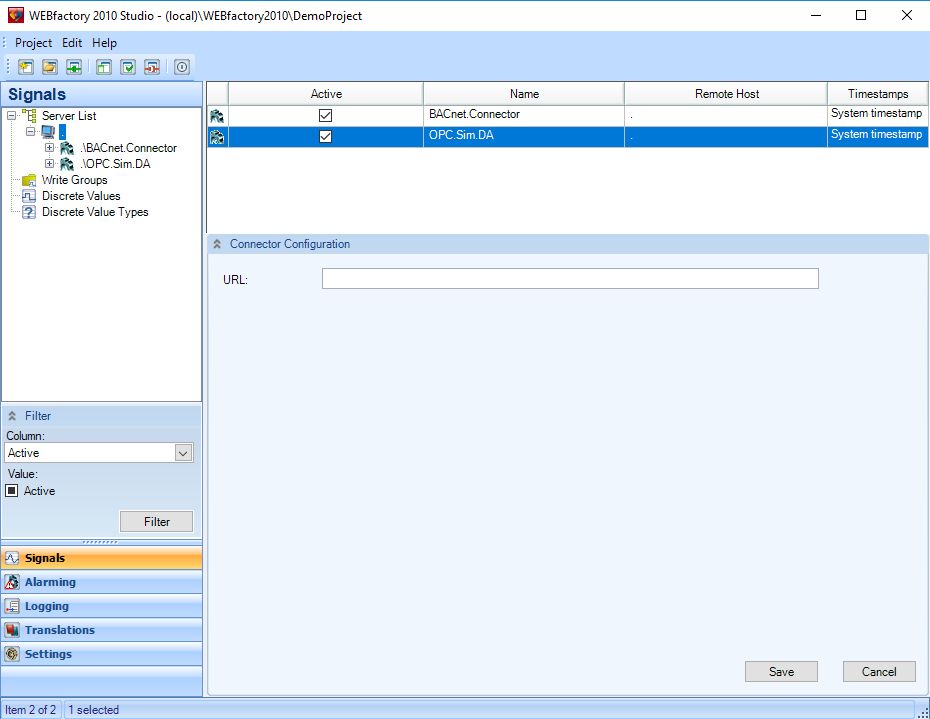The image size is (930, 719).
Task: Open the Column filter dropdown
Action: pyautogui.click(x=183, y=453)
